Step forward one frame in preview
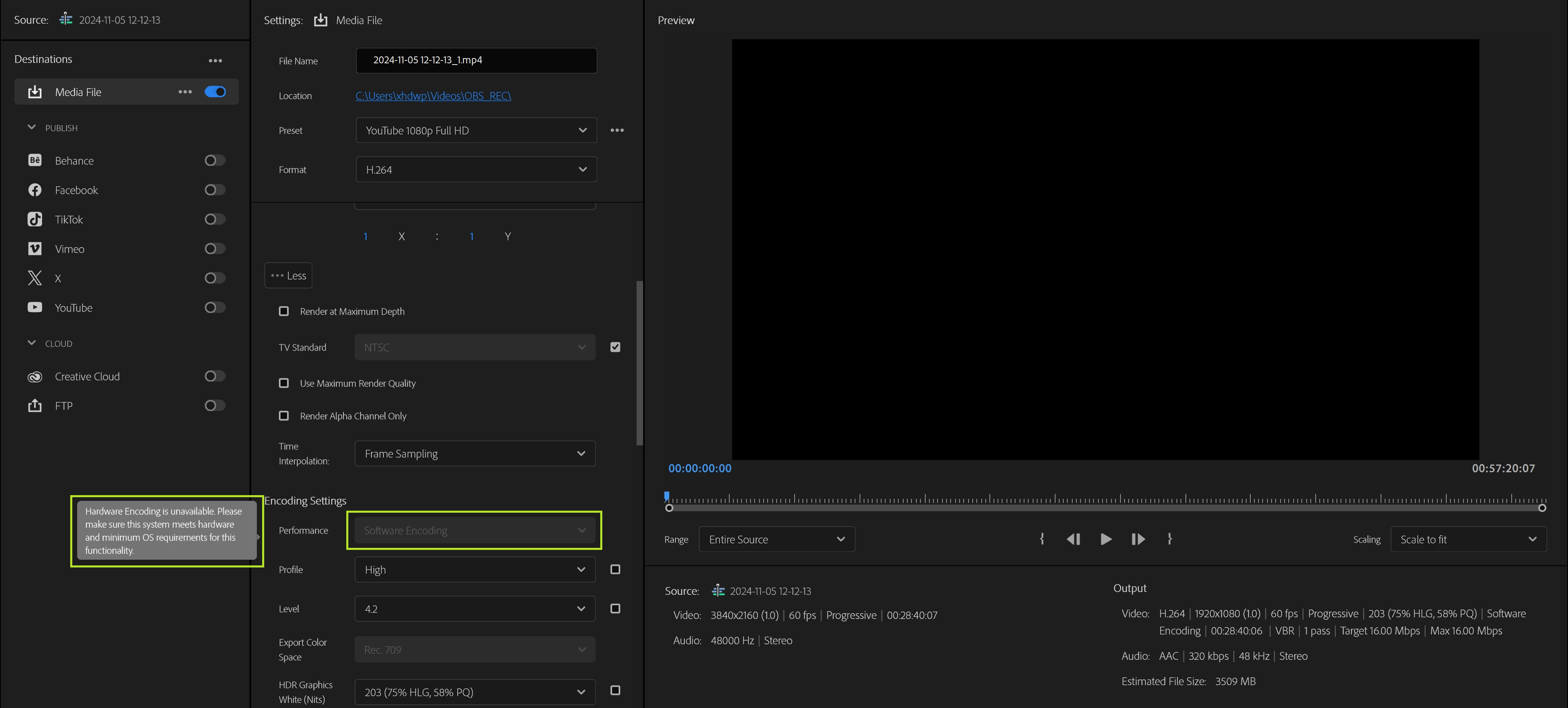Screen dimensions: 1568x708 point(1138,539)
